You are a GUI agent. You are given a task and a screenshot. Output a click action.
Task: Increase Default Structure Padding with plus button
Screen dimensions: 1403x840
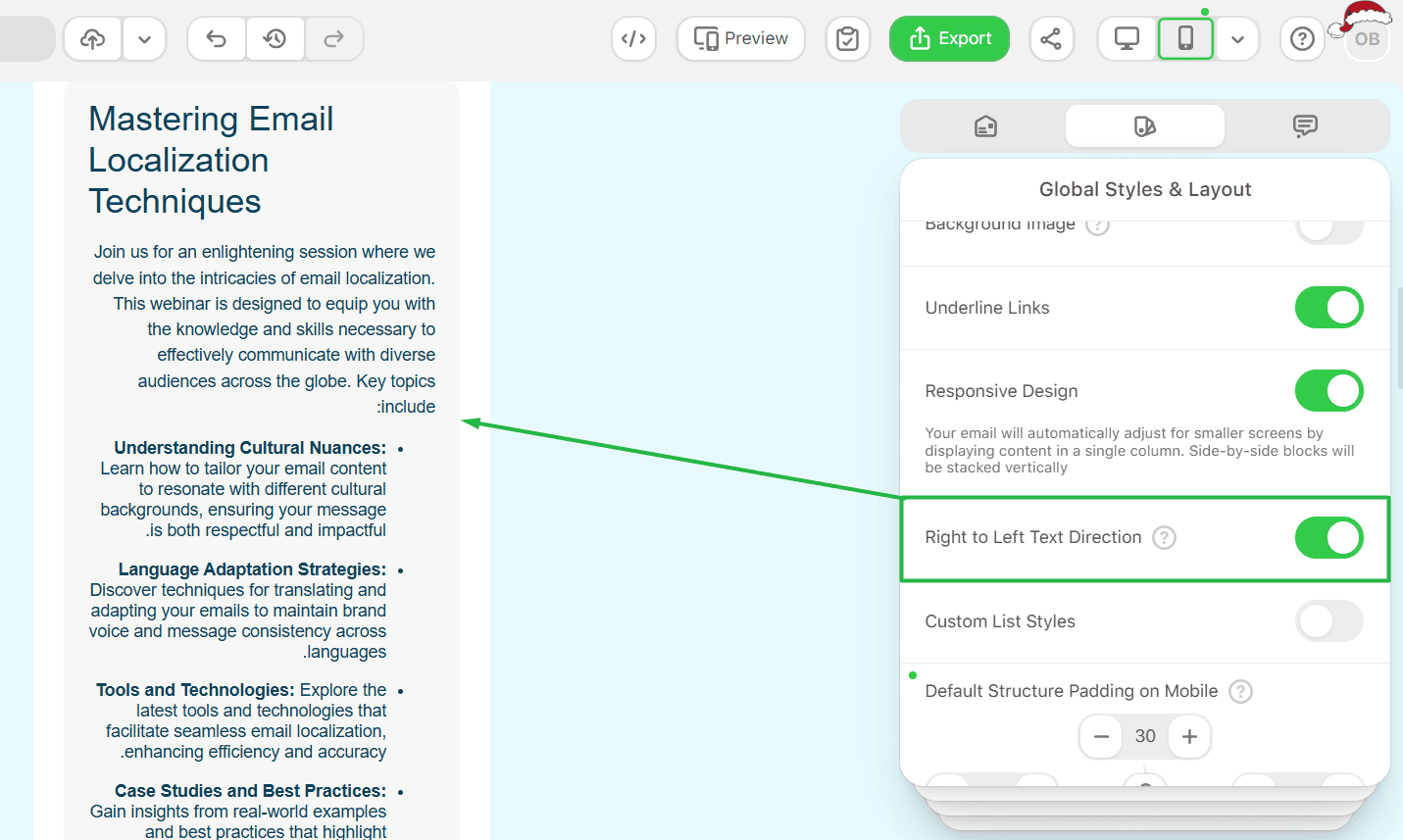click(1189, 736)
